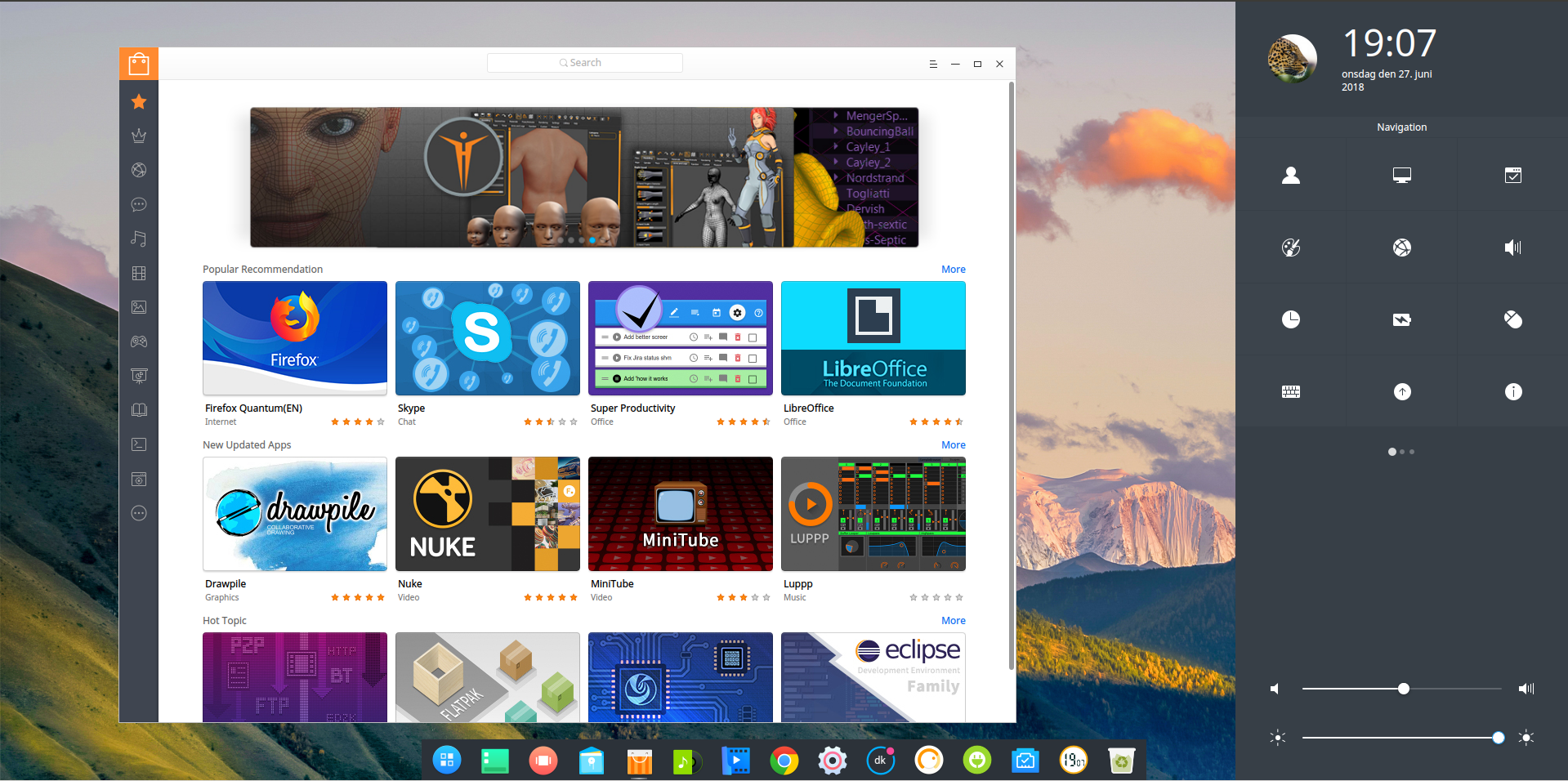Open Mouse settings in Navigation panel
The width and height of the screenshot is (1568, 781).
click(1513, 319)
